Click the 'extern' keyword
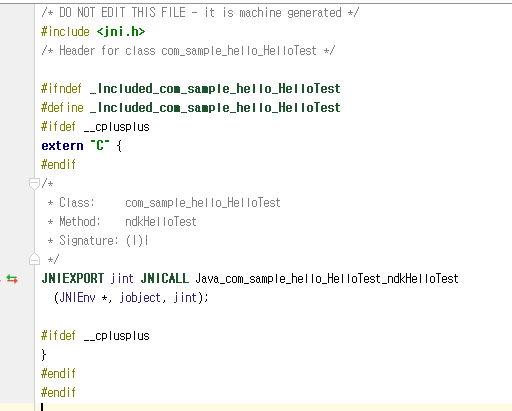Viewport: 512px width, 411px height. (62, 146)
